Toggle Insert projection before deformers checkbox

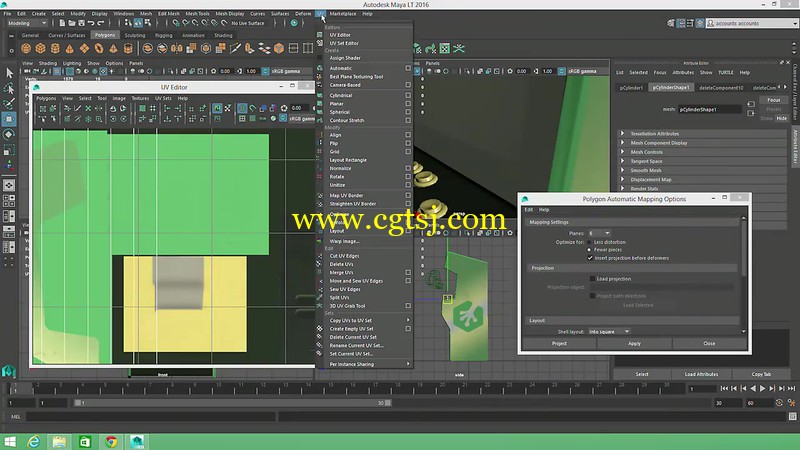click(590, 258)
